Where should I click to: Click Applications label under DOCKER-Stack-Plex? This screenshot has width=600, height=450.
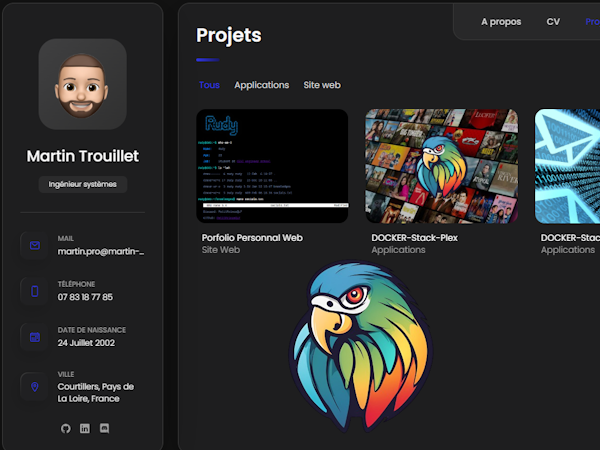point(398,250)
